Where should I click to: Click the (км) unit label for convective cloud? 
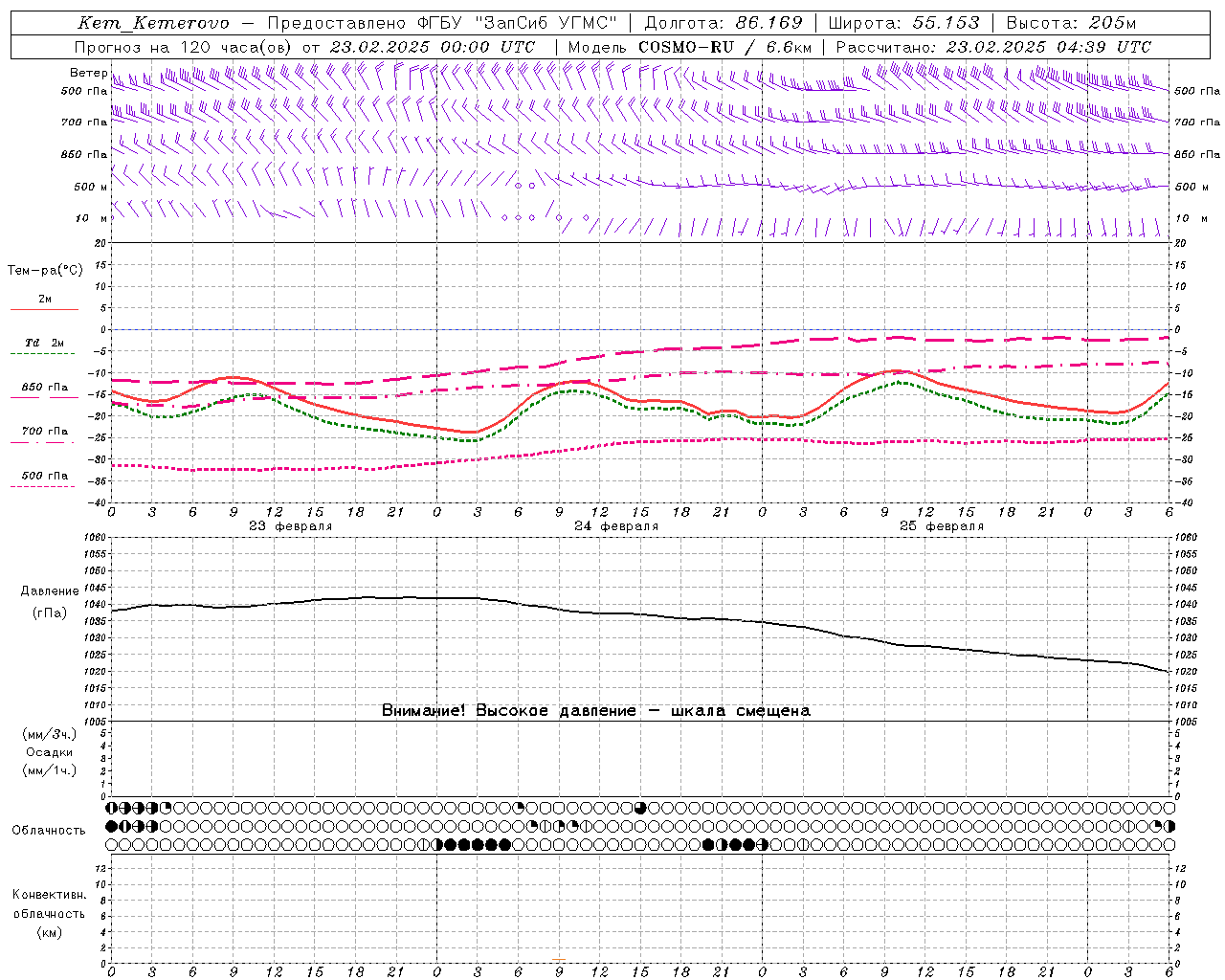pos(49,932)
